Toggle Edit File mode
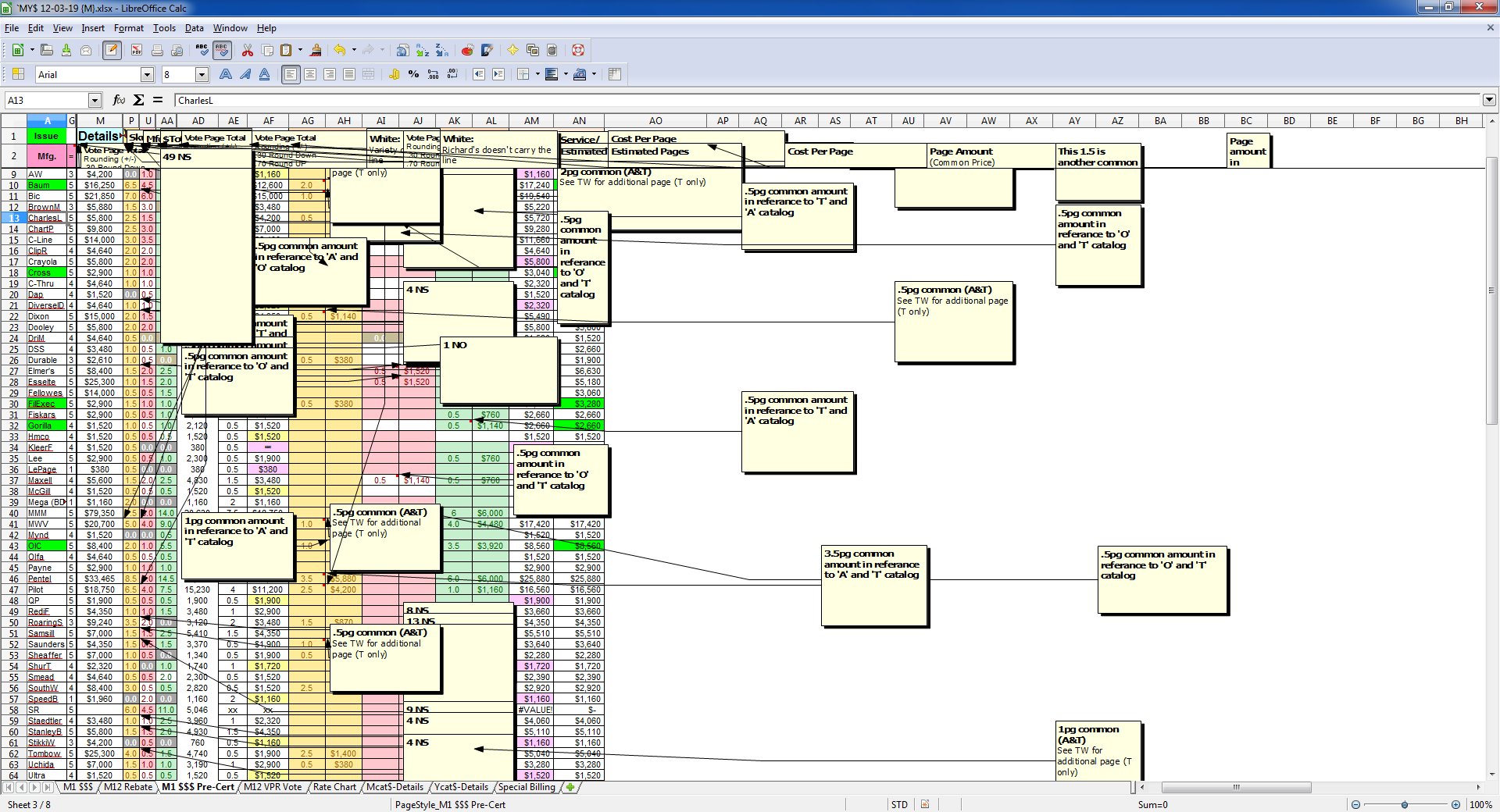The image size is (1500, 812). coord(112,50)
